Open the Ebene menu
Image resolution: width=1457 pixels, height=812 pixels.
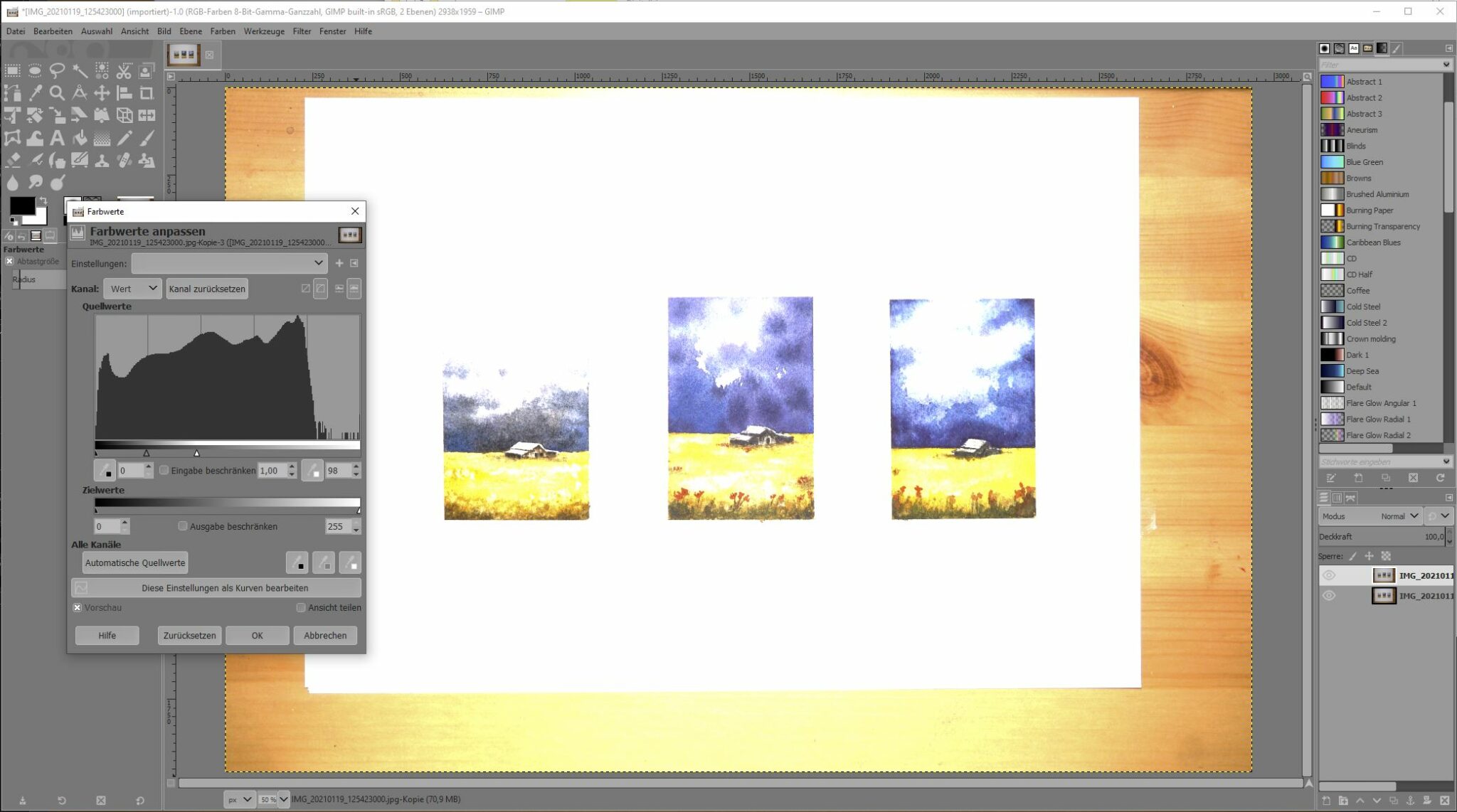click(x=191, y=31)
